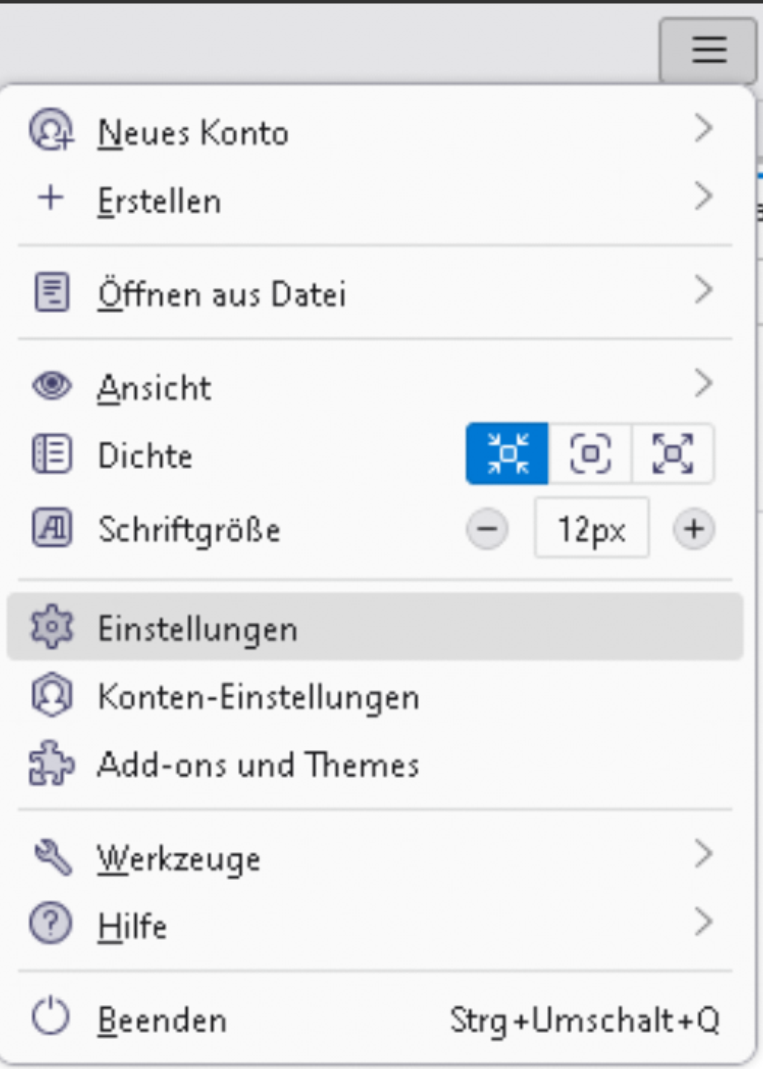Click the Werkzeuge wrench icon
This screenshot has height=1069, width=763.
tap(51, 857)
